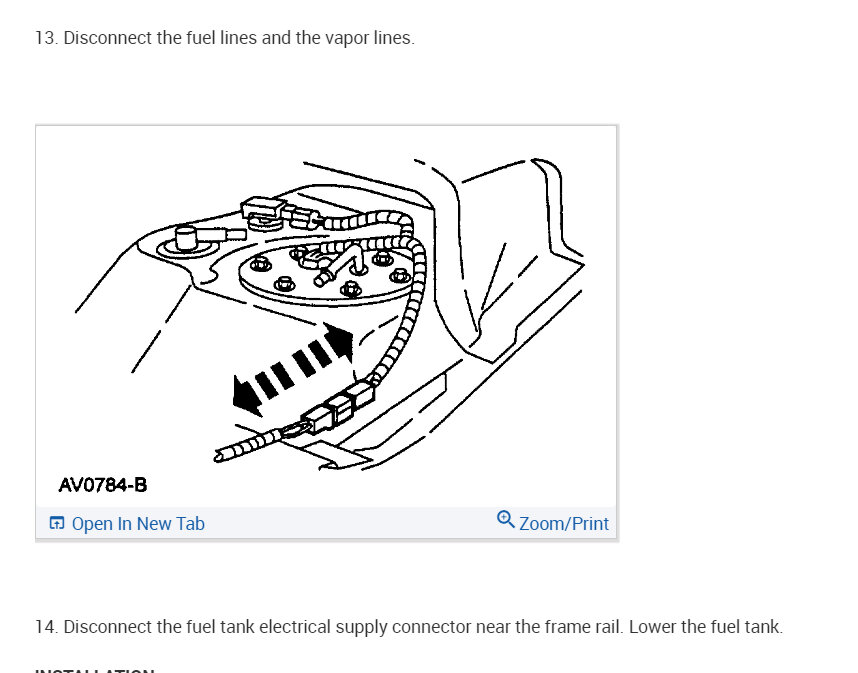The width and height of the screenshot is (858, 673).
Task: Click the vapor valve cap on tank top
Action: [186, 239]
